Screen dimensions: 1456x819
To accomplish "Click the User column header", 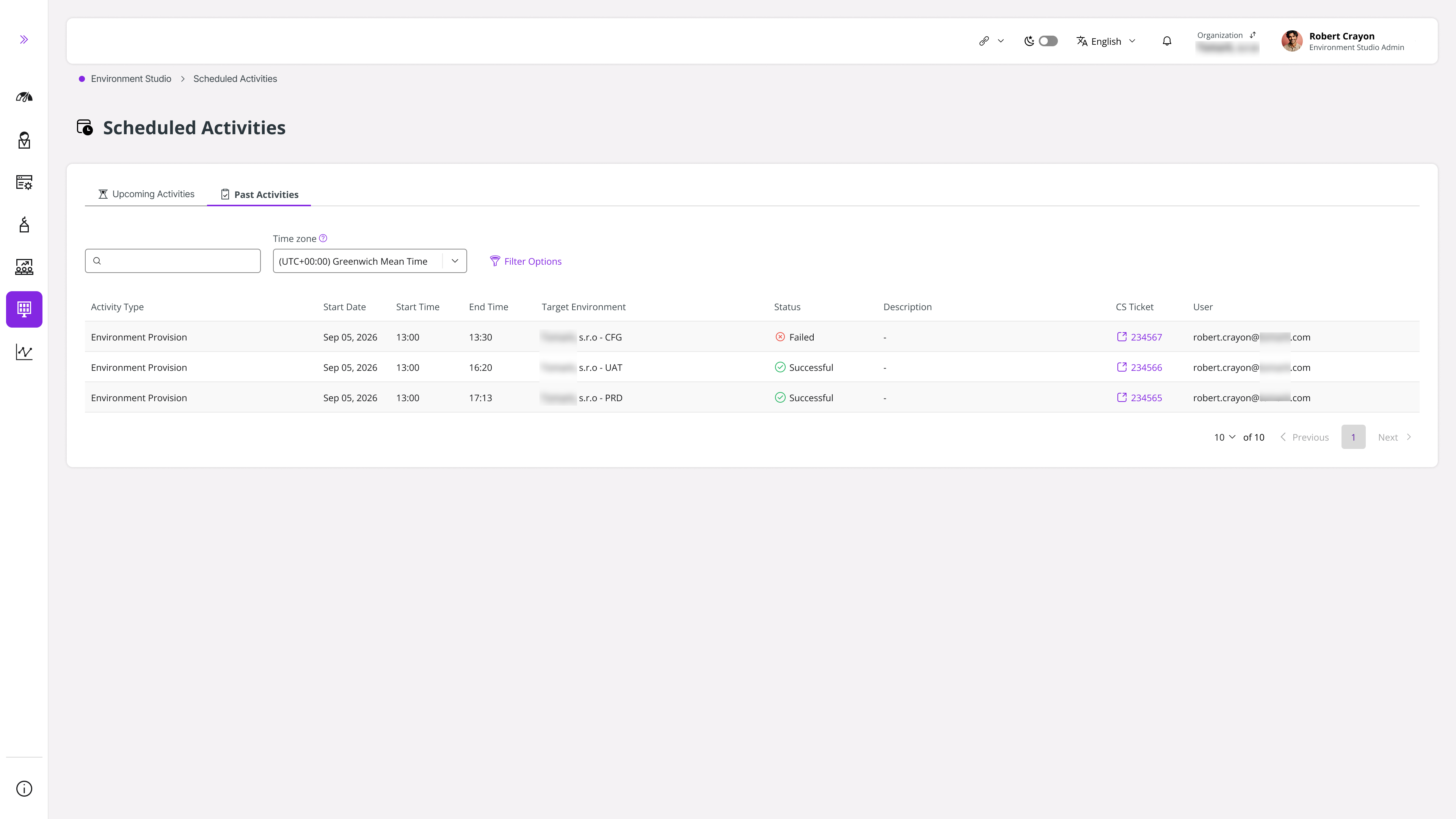I will tap(1203, 307).
